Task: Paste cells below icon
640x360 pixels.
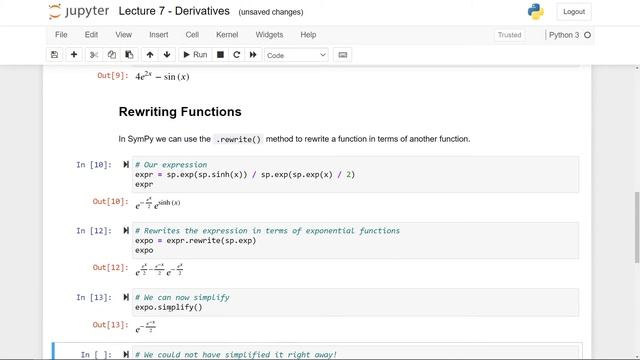Action: tap(129, 55)
